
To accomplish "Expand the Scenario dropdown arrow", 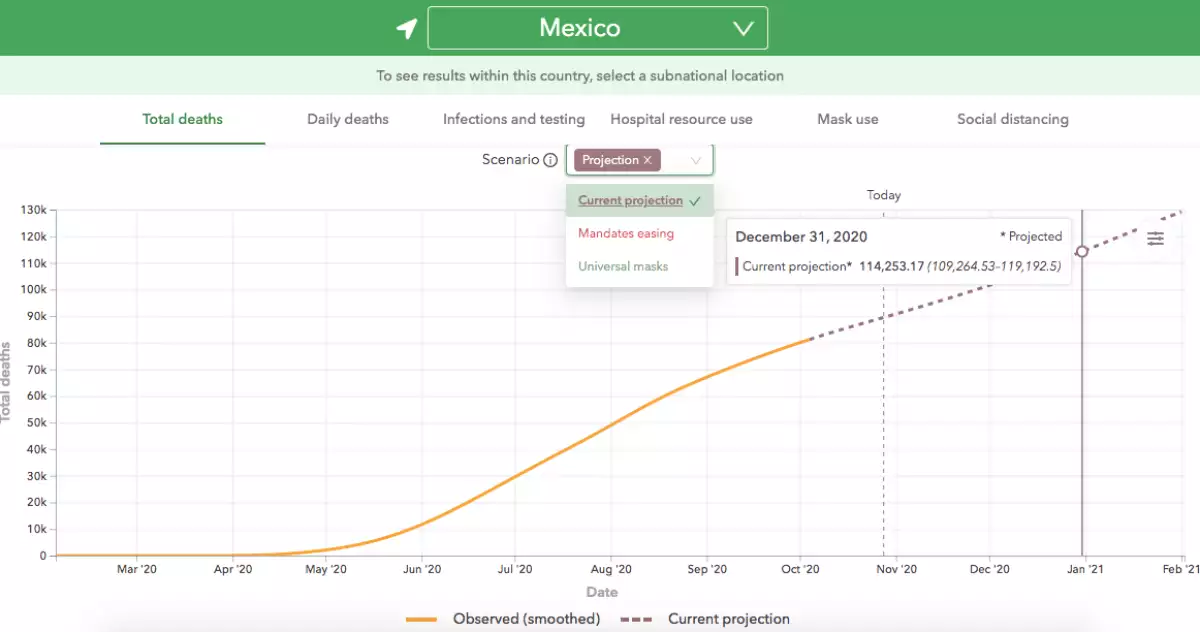I will [x=696, y=160].
